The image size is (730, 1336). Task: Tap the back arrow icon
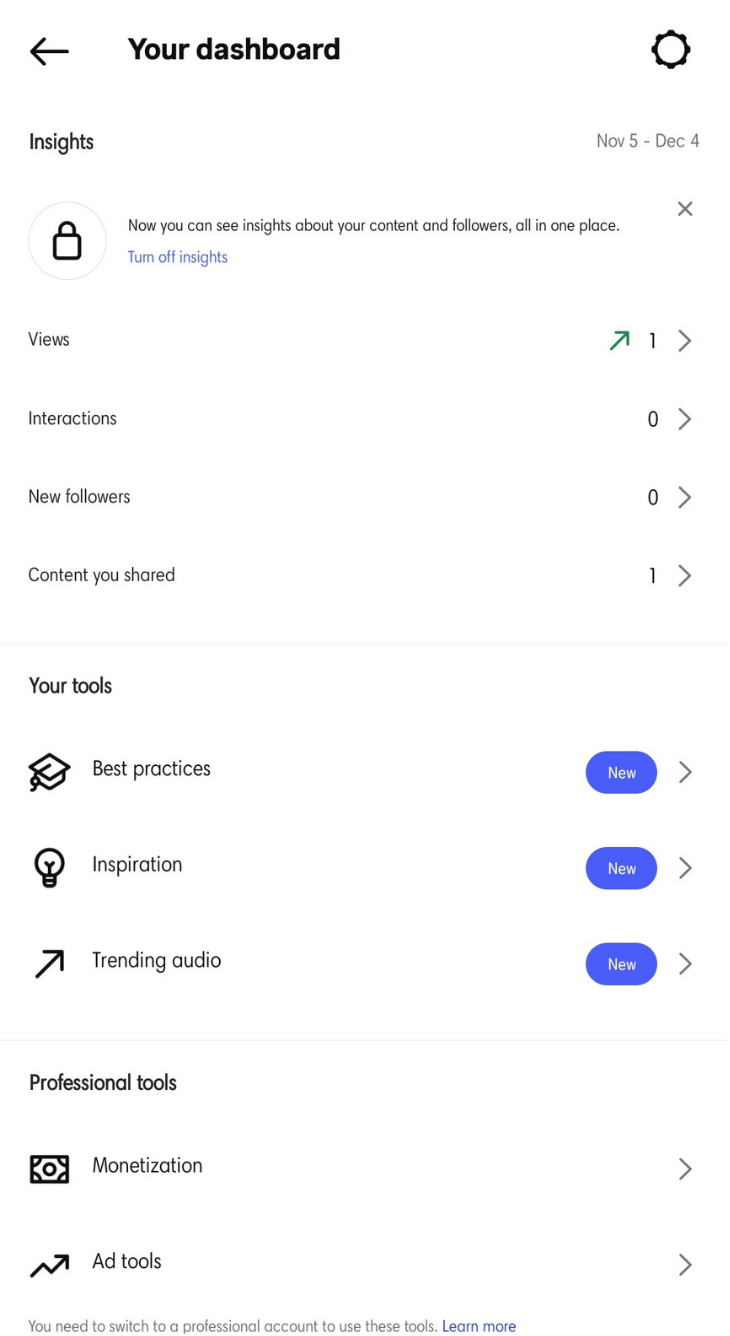[49, 50]
